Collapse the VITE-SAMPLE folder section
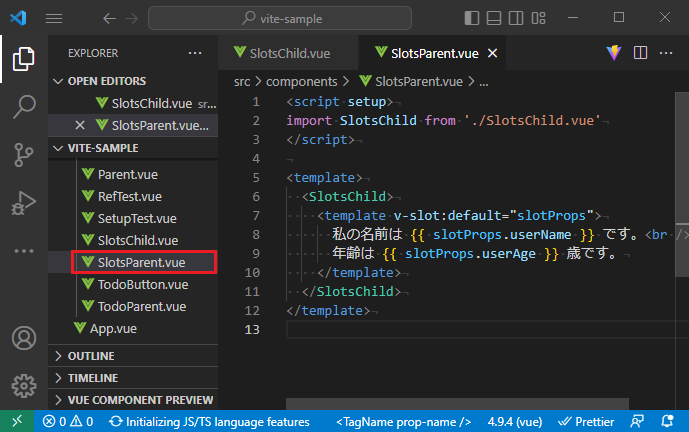Screen dimensions: 689x432 tap(133, 148)
